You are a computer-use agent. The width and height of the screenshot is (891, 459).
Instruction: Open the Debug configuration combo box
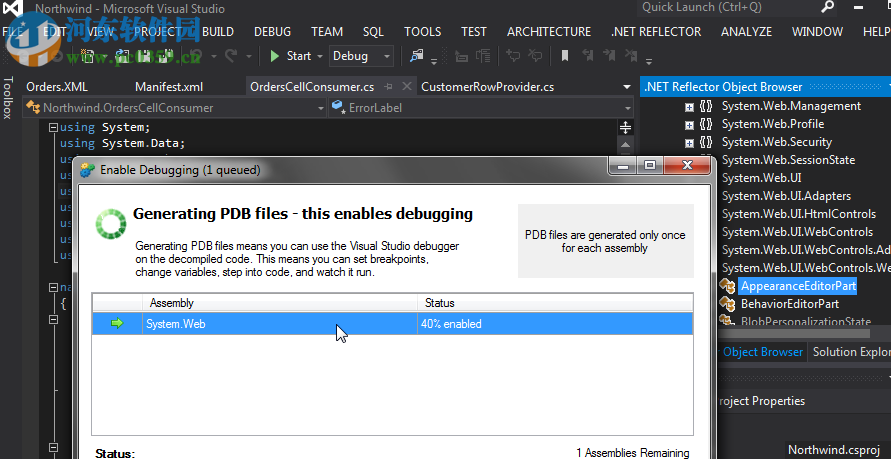pyautogui.click(x=361, y=56)
